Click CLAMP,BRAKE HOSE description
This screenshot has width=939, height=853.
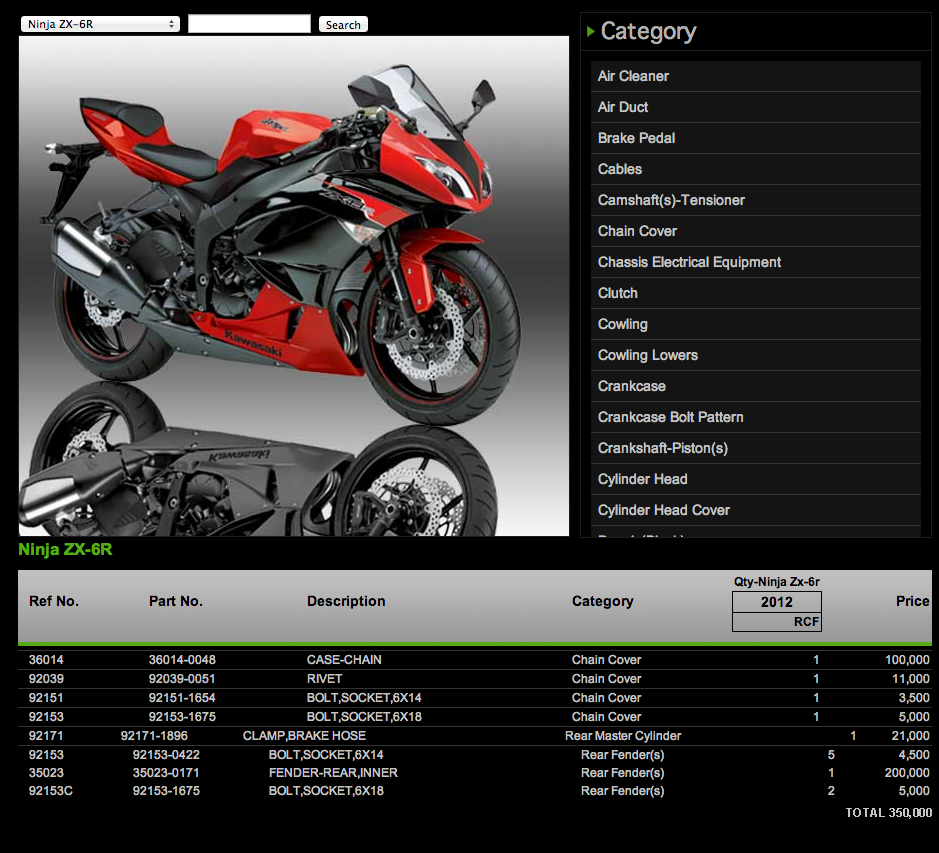(304, 736)
